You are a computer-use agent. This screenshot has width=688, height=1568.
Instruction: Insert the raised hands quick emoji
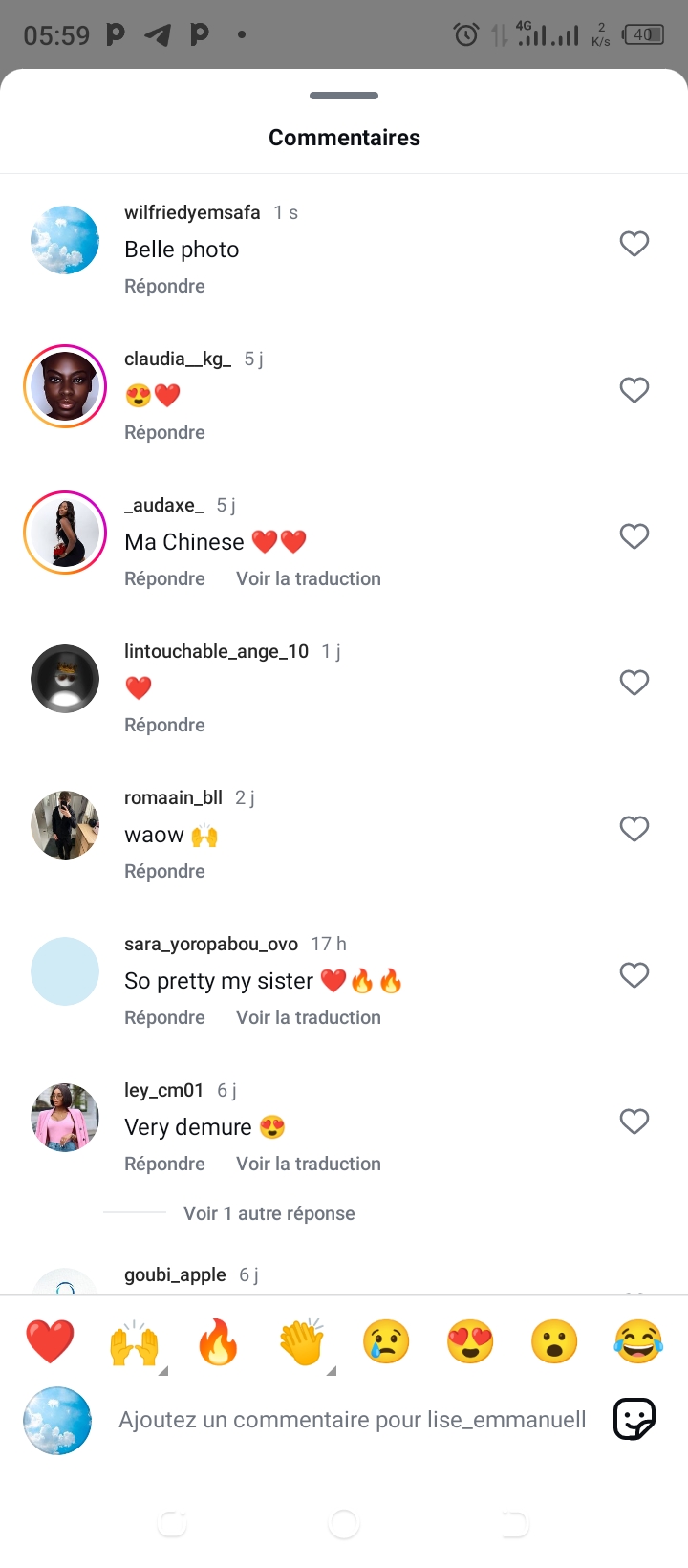coord(134,1342)
